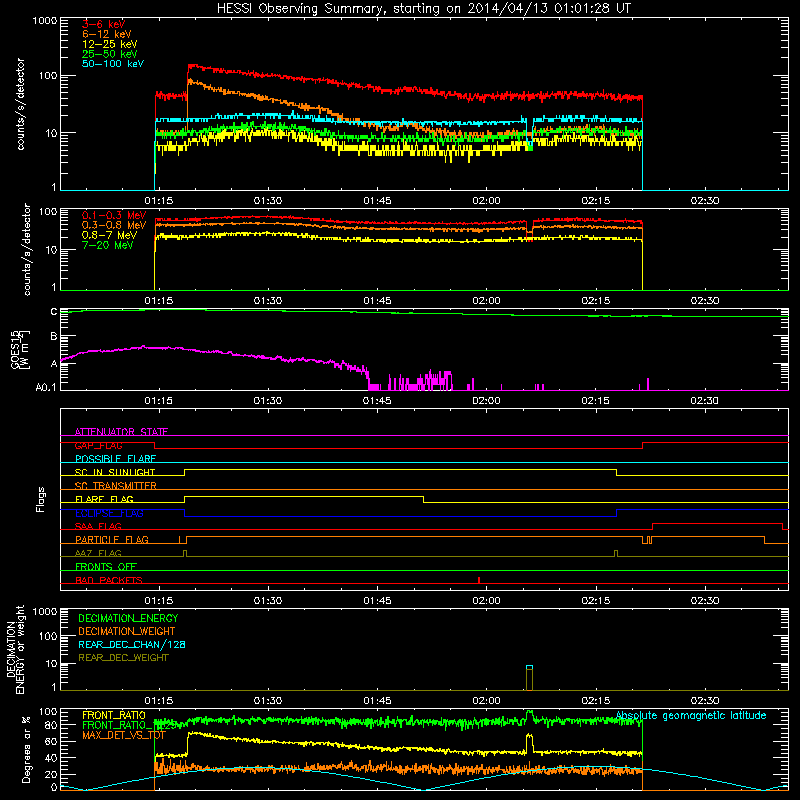Select the SC_IN_SUNLIGHT flag label
The image size is (800, 800).
(115, 472)
